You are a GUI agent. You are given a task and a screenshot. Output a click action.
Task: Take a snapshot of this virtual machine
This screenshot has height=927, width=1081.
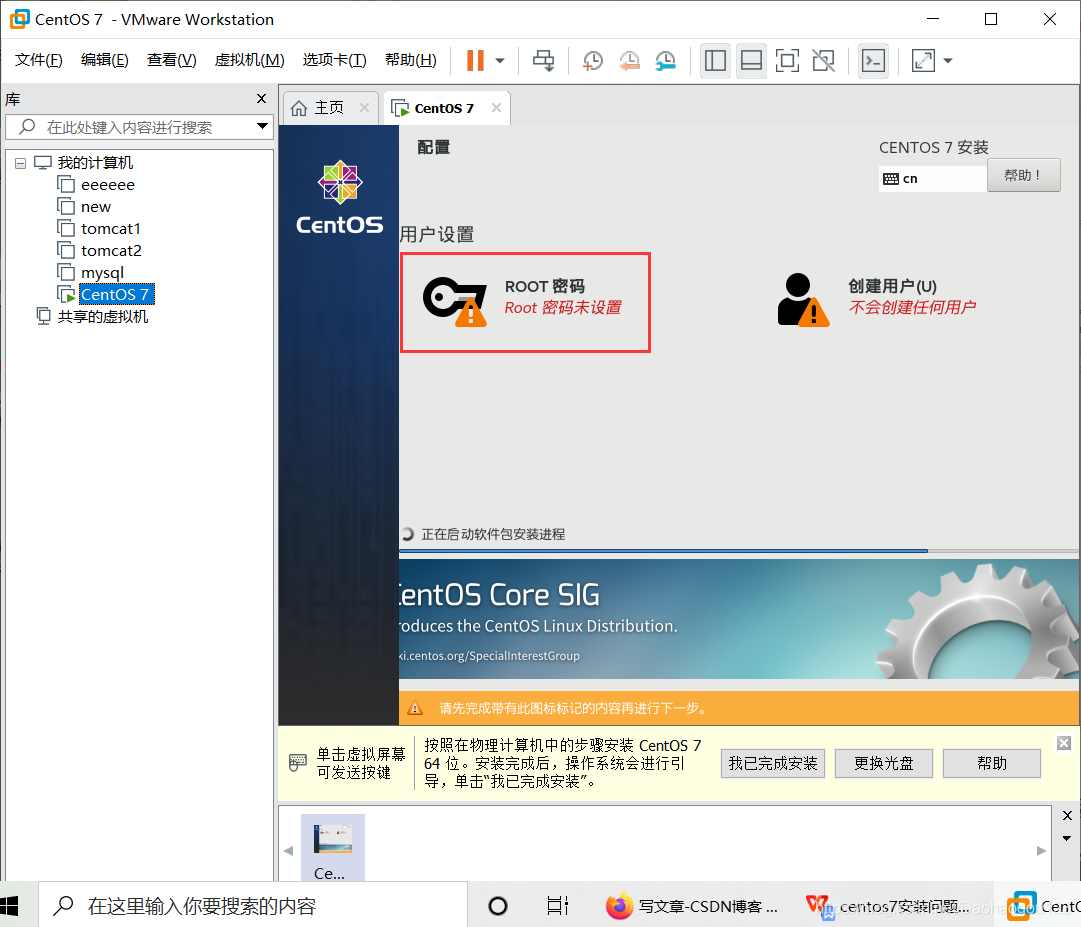pos(592,61)
